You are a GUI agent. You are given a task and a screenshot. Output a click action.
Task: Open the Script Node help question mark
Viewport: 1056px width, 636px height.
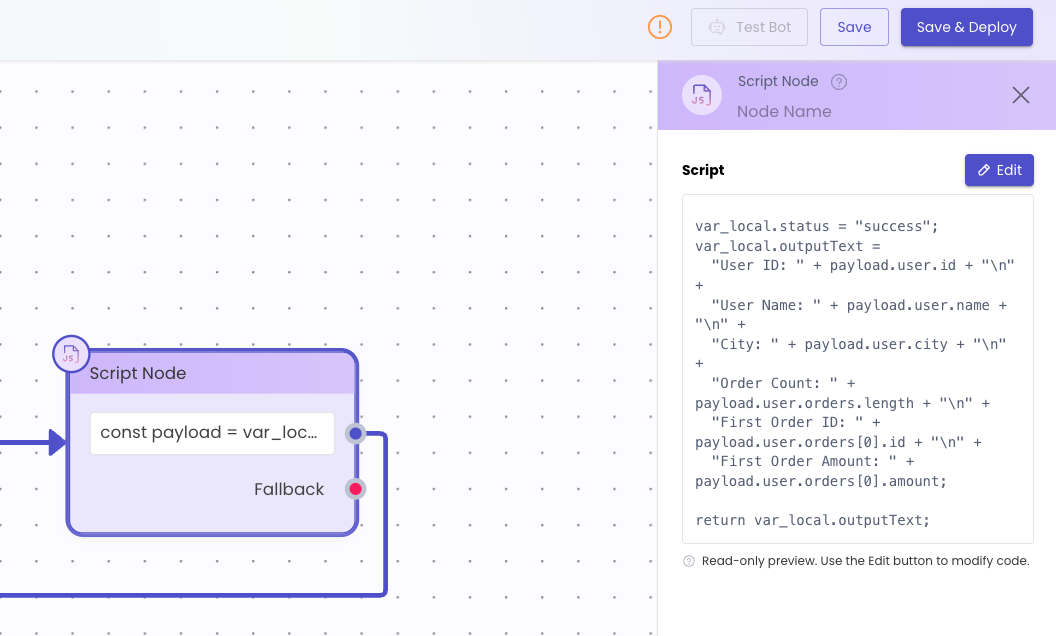click(x=838, y=82)
